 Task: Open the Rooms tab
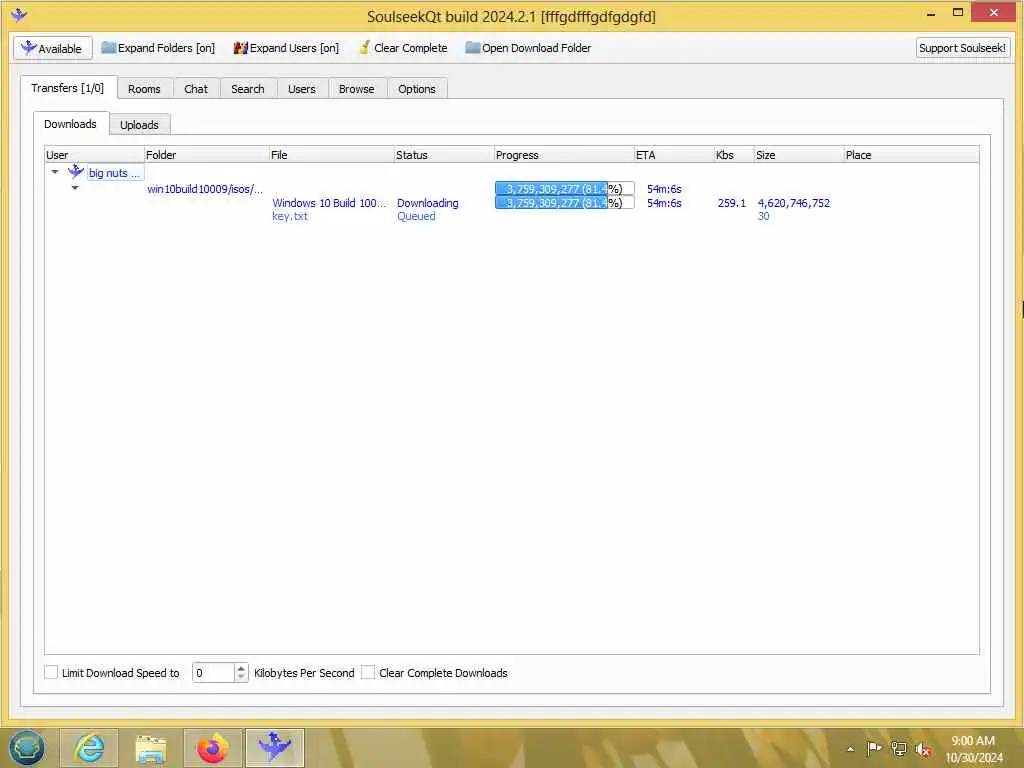tap(144, 89)
